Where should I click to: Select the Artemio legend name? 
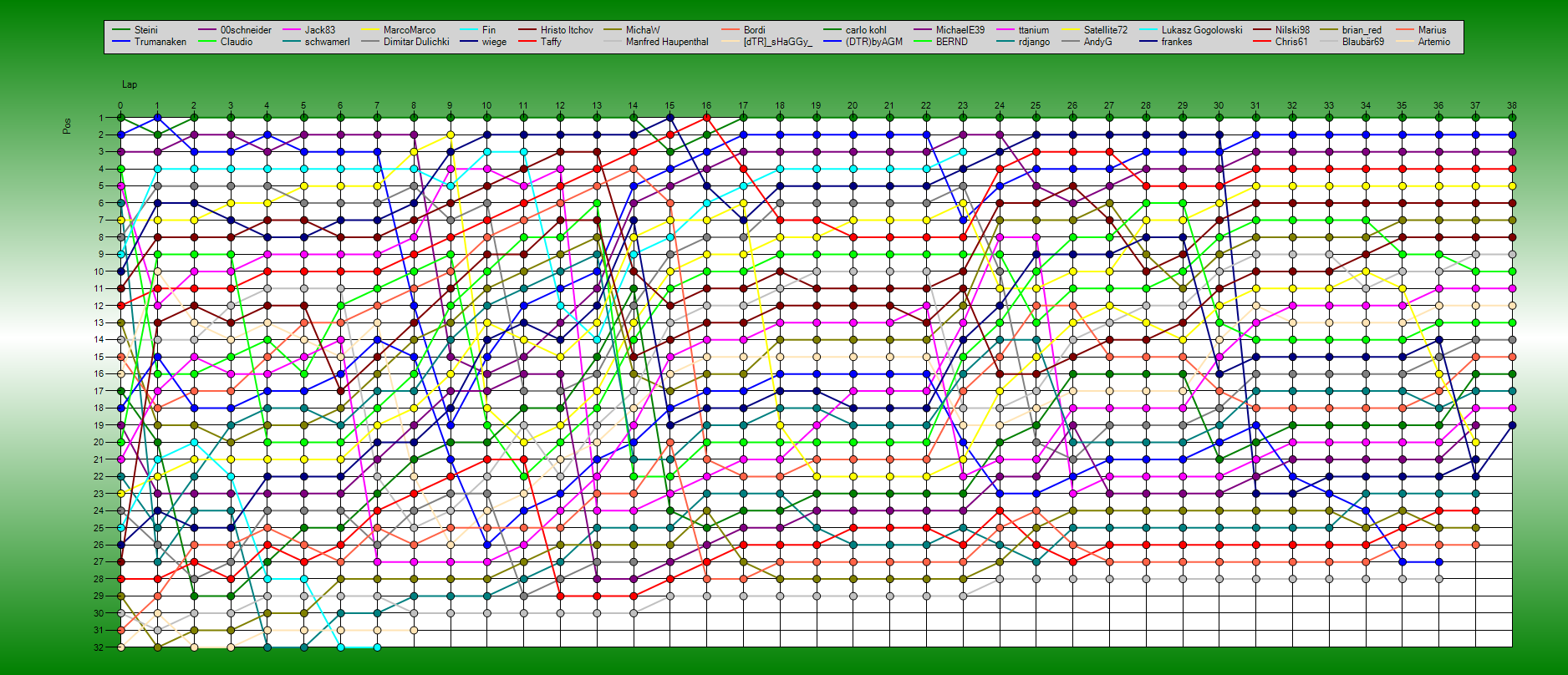click(x=1434, y=42)
